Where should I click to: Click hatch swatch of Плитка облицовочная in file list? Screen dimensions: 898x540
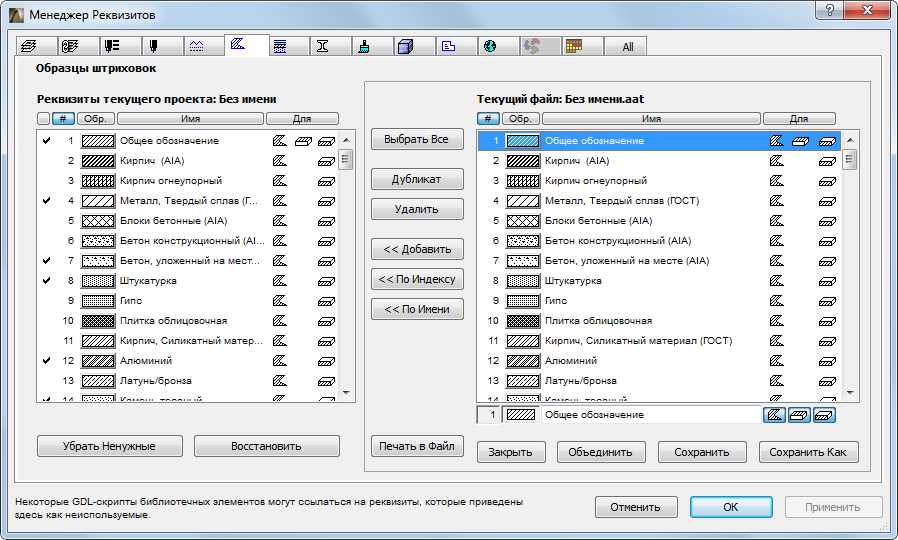pyautogui.click(x=522, y=321)
